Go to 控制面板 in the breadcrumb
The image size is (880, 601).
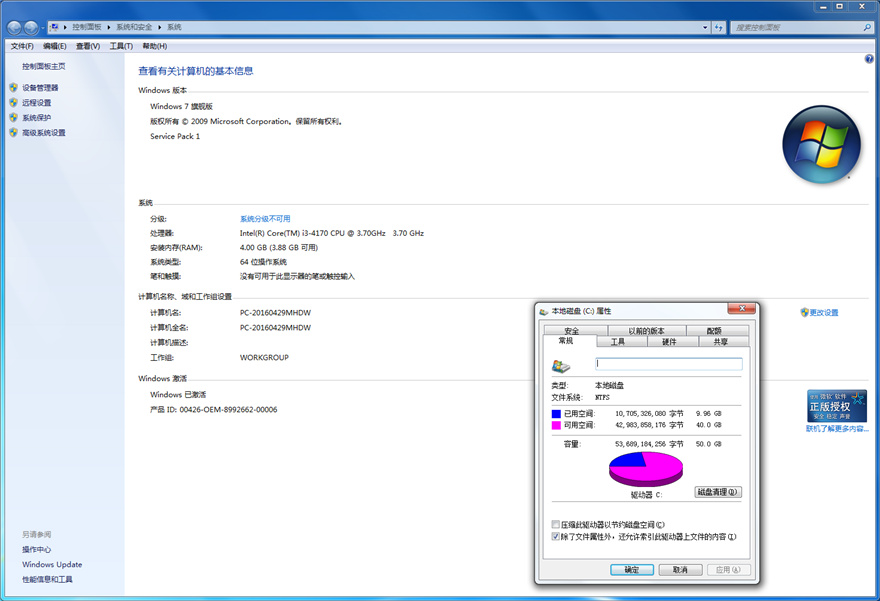(x=87, y=27)
